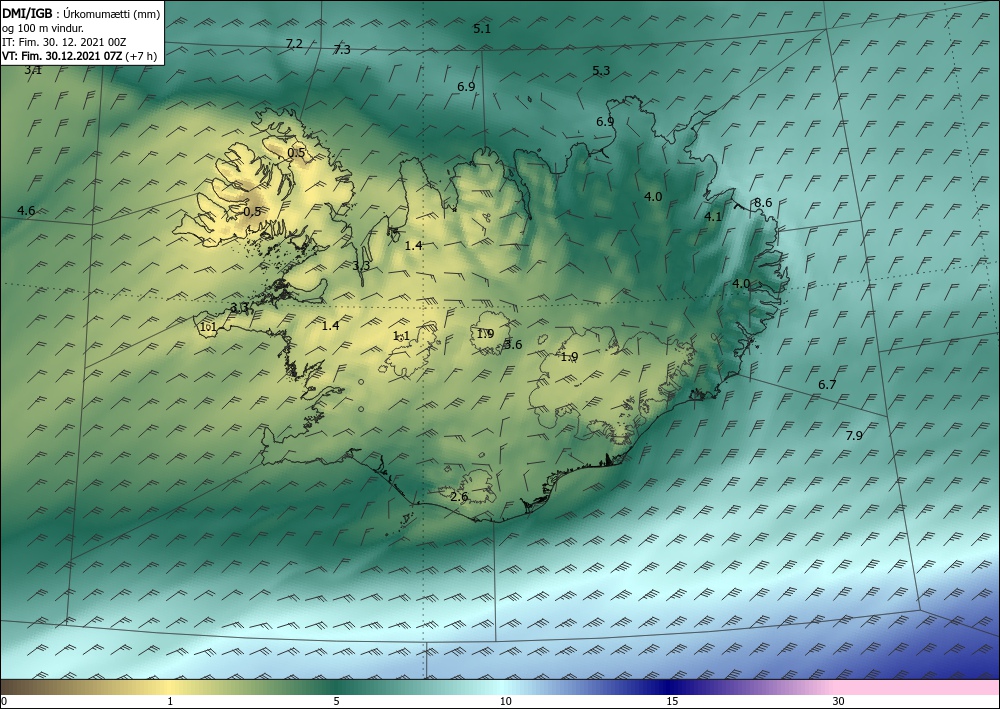Select the 2.6 value label on the glacier

click(x=459, y=497)
